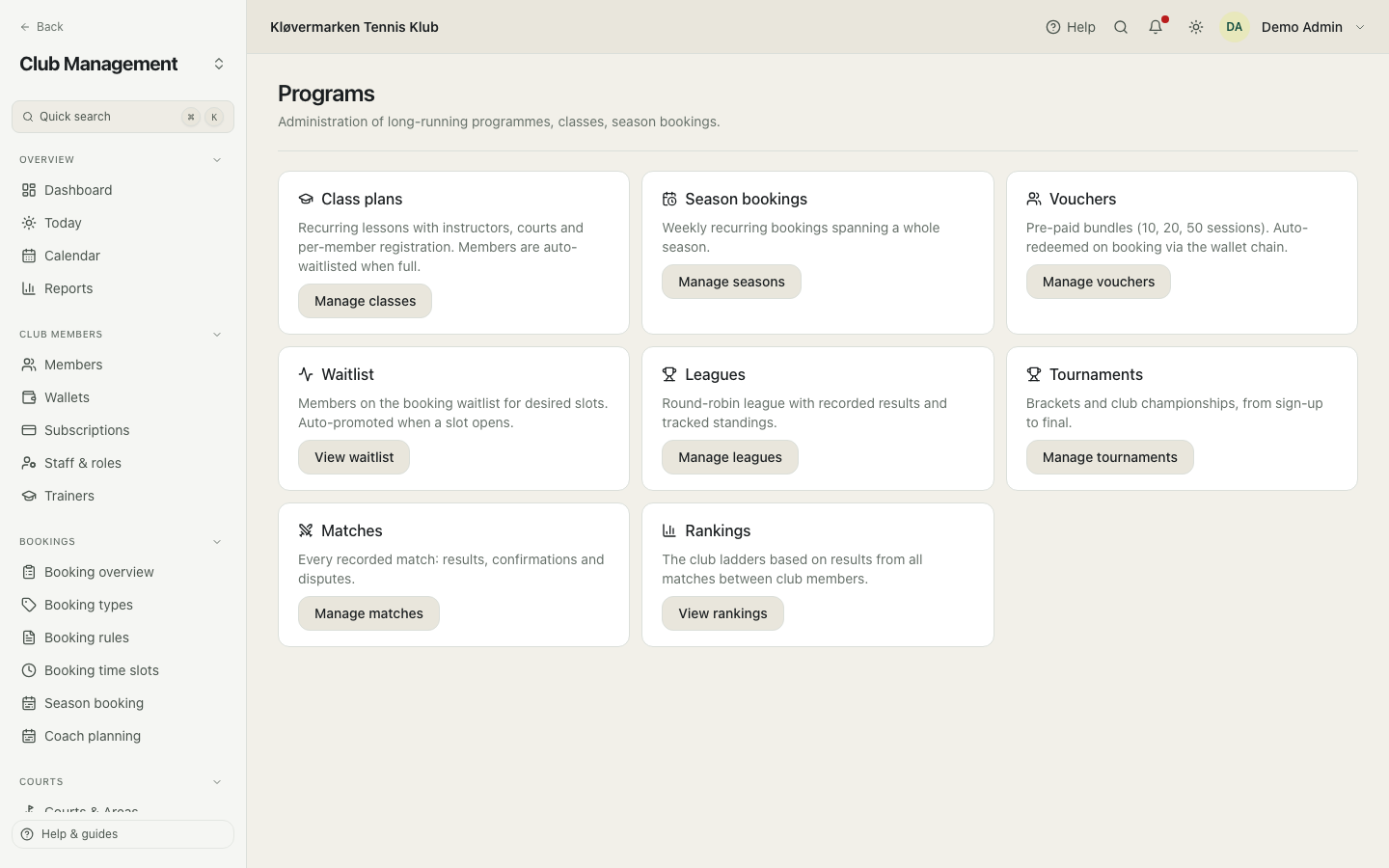Collapse the Overview sidebar section
The image size is (1389, 868).
[x=217, y=160]
